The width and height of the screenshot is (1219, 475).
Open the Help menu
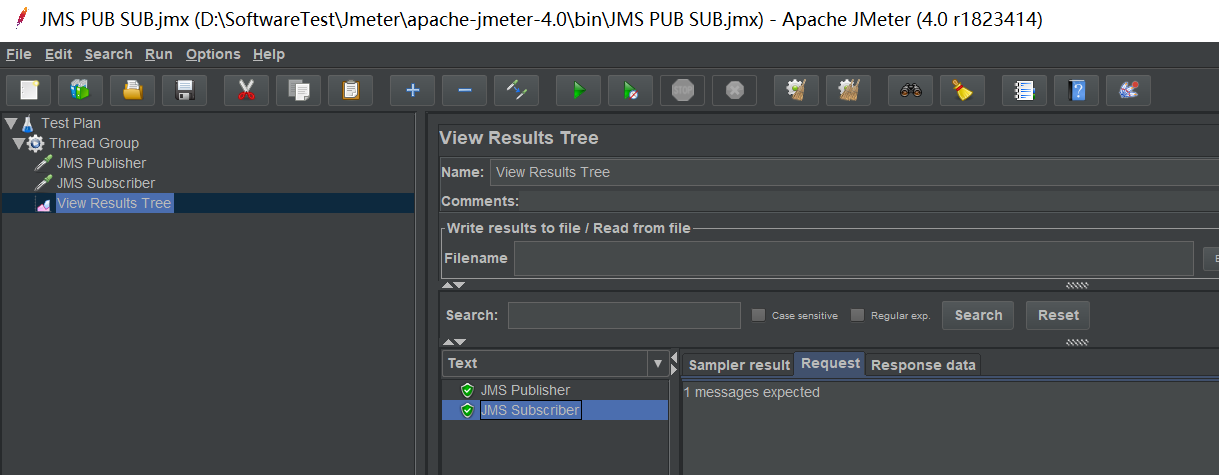269,54
